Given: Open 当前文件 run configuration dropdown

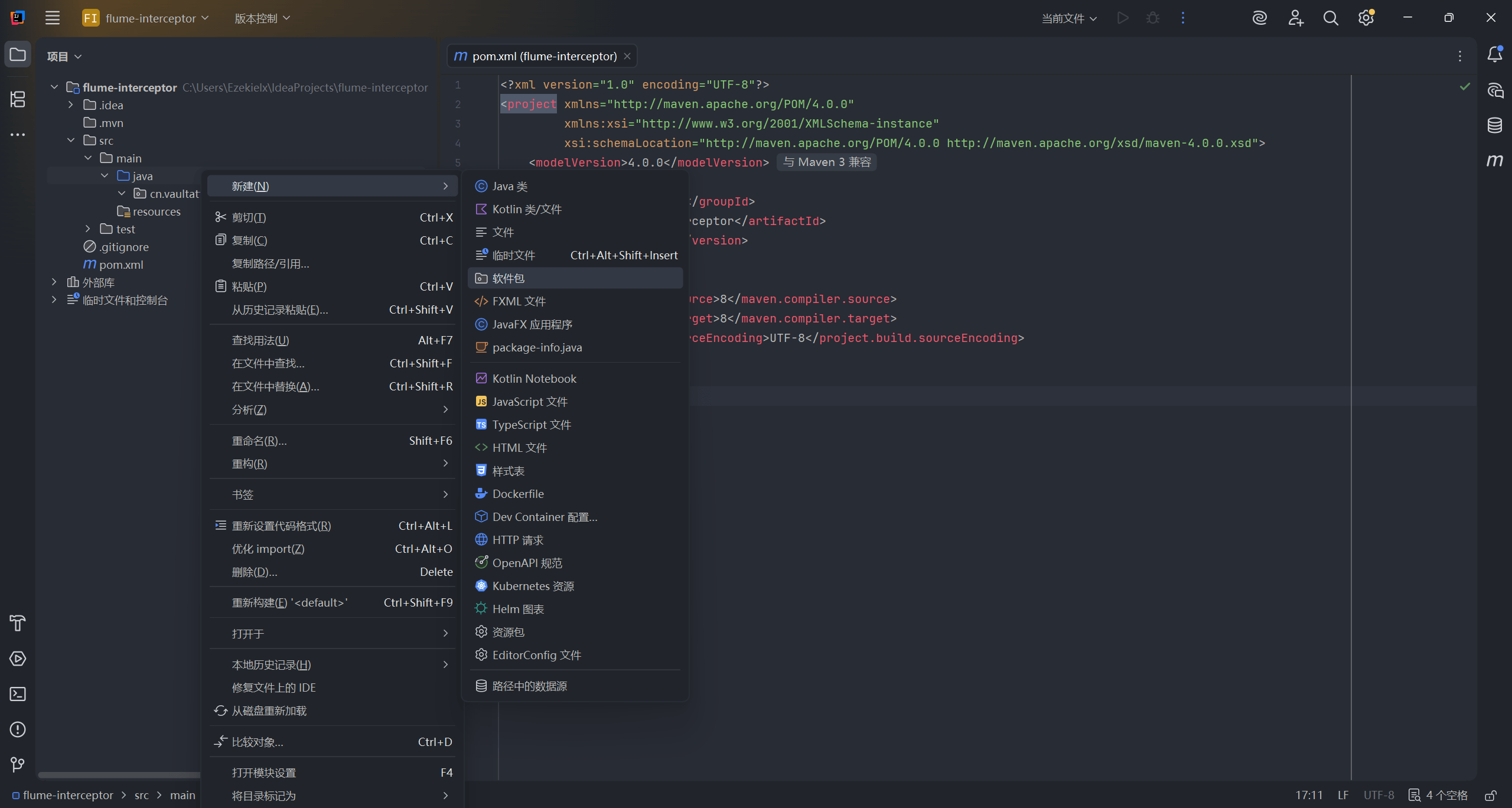Looking at the screenshot, I should [1069, 18].
